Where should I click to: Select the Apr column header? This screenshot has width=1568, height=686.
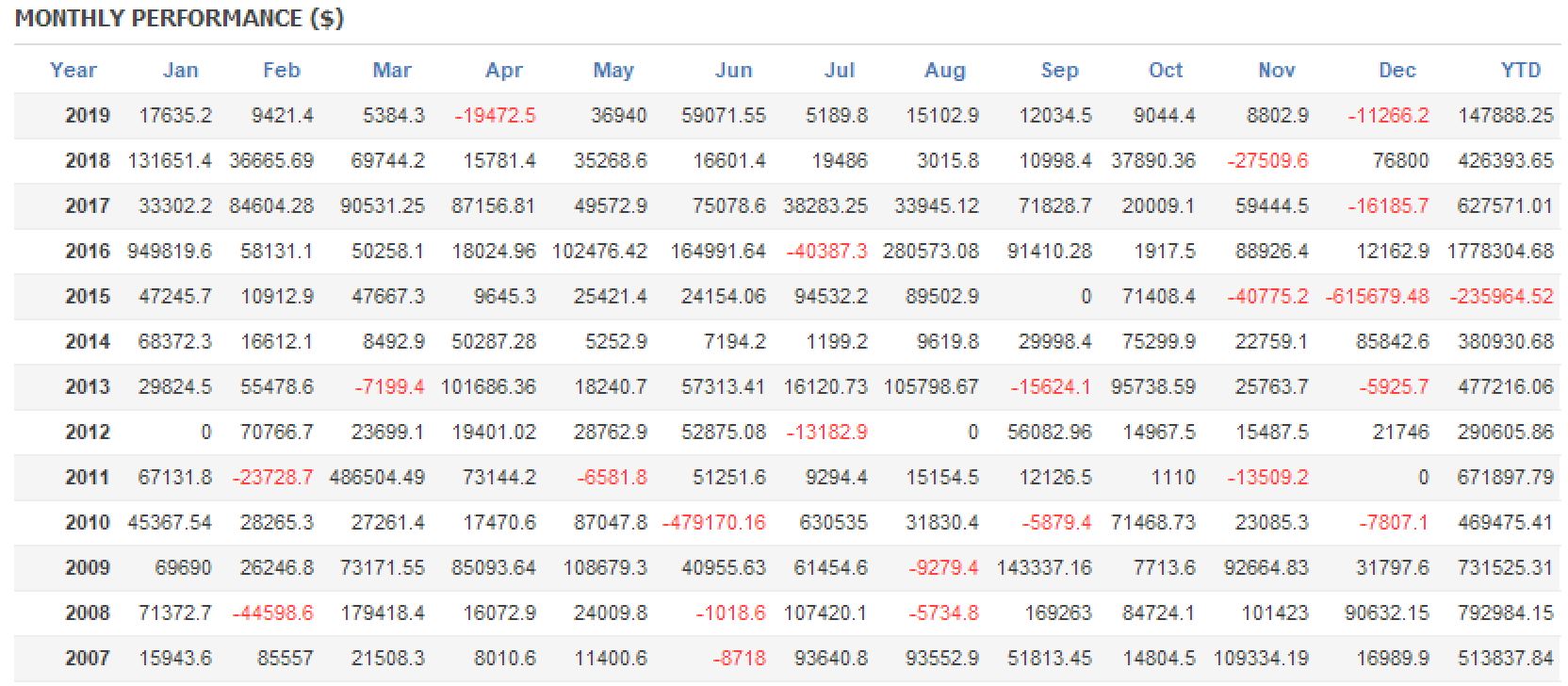point(504,70)
